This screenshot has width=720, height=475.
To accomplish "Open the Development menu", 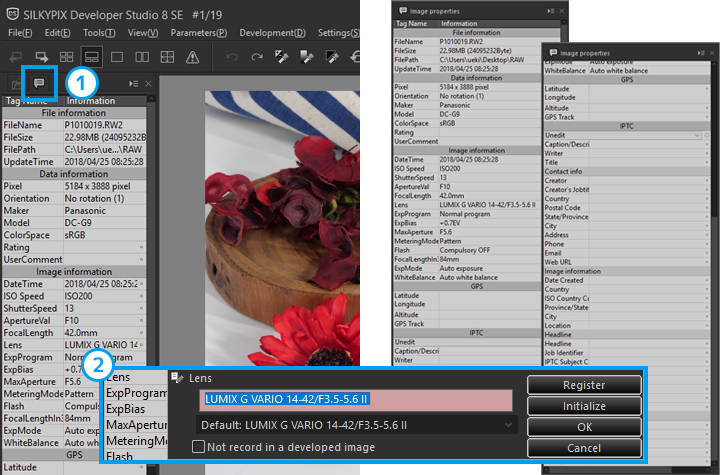I will [x=272, y=33].
